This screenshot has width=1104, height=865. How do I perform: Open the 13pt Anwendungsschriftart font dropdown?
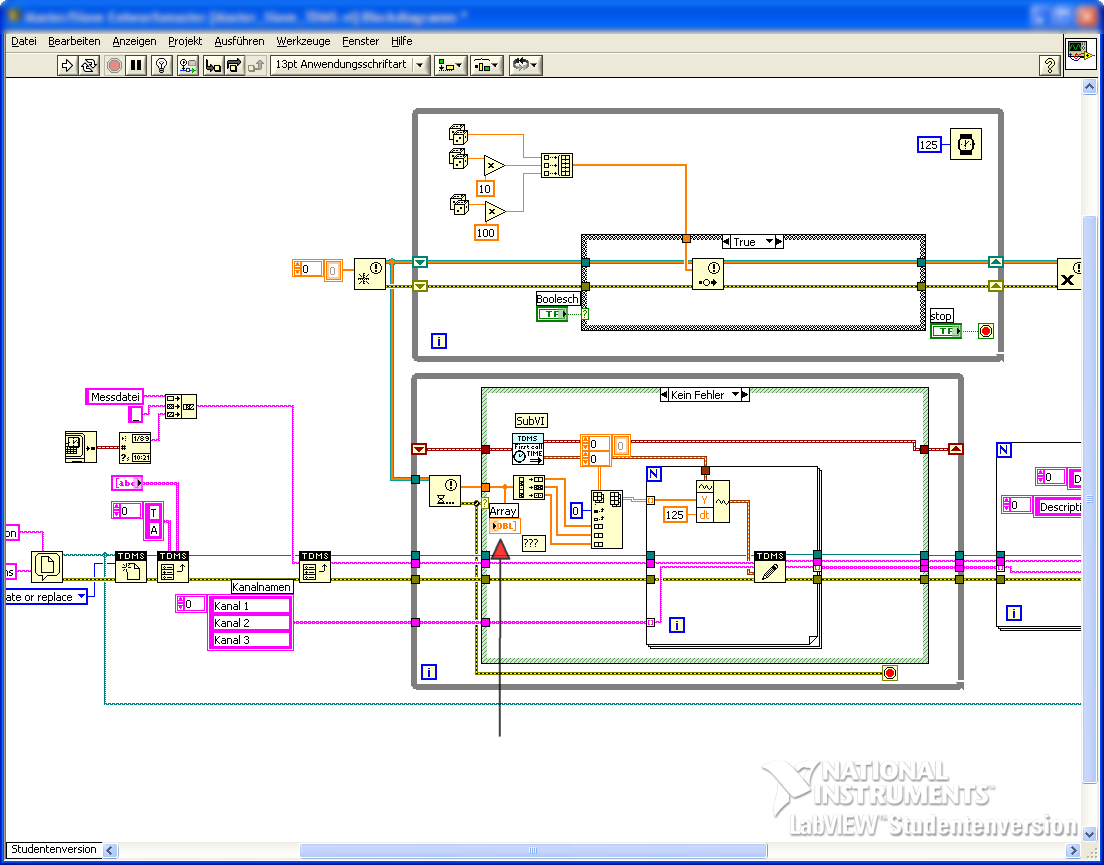pyautogui.click(x=351, y=65)
